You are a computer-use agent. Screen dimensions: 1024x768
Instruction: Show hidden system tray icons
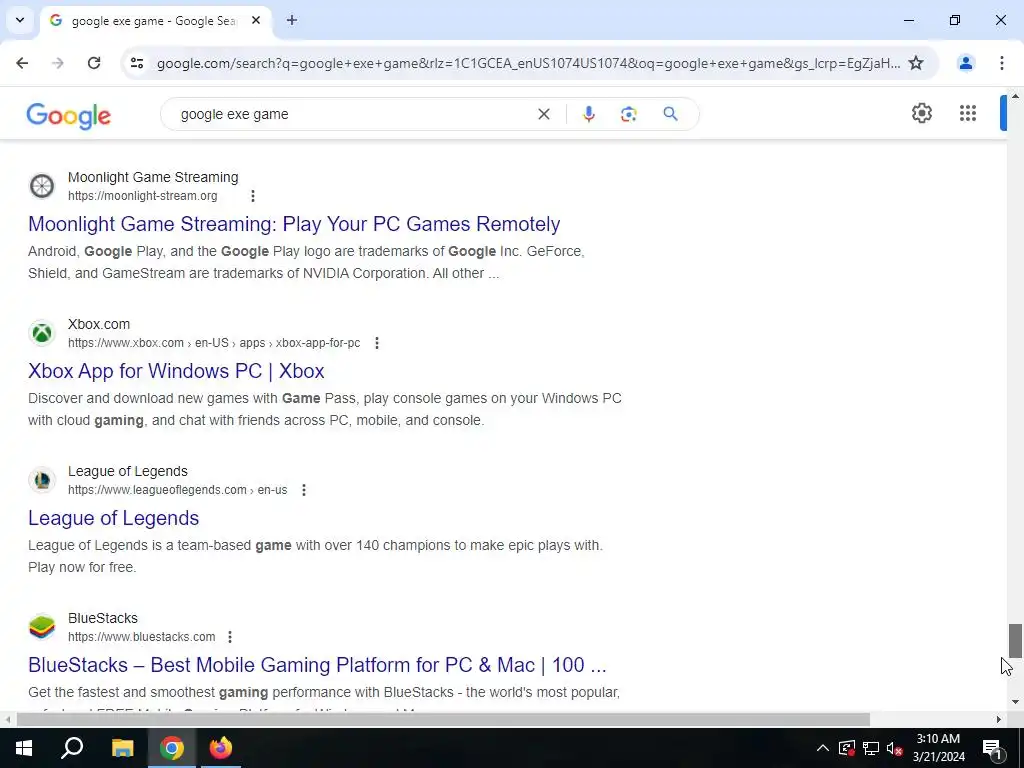click(x=823, y=748)
